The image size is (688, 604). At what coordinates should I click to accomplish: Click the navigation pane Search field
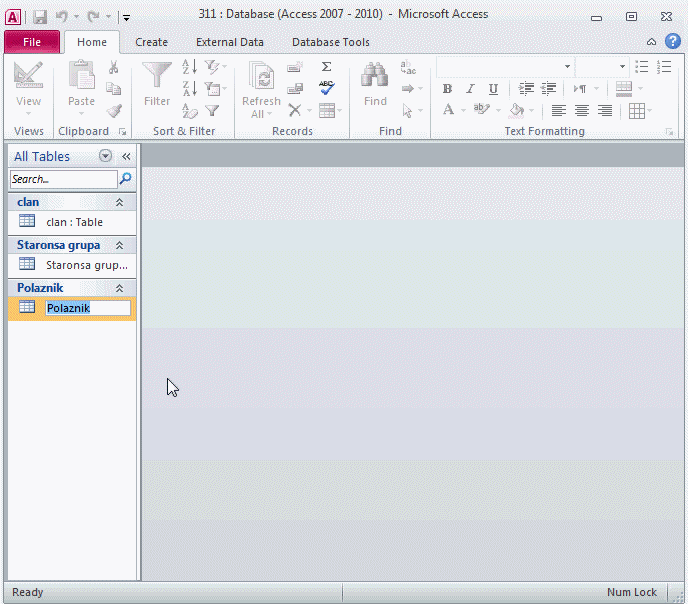point(63,179)
